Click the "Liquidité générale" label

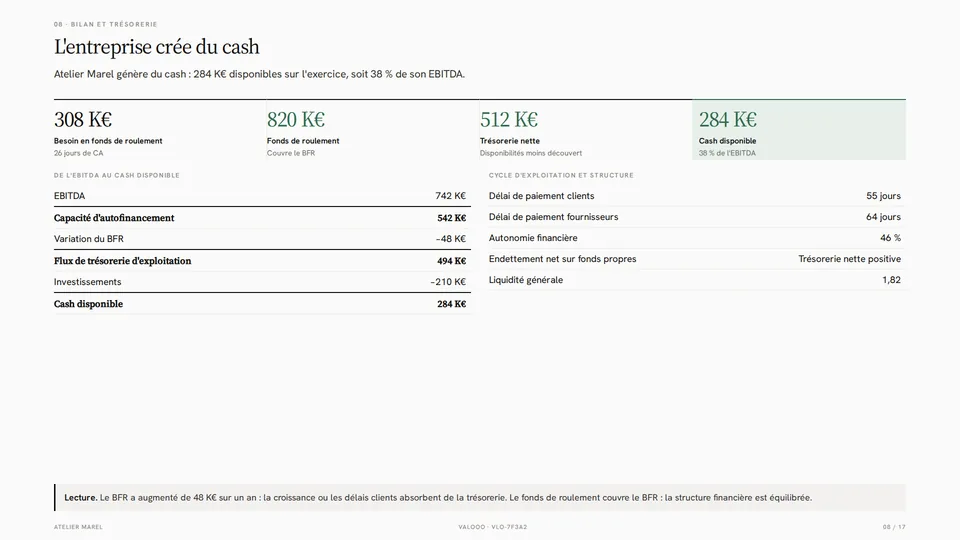pyautogui.click(x=526, y=280)
